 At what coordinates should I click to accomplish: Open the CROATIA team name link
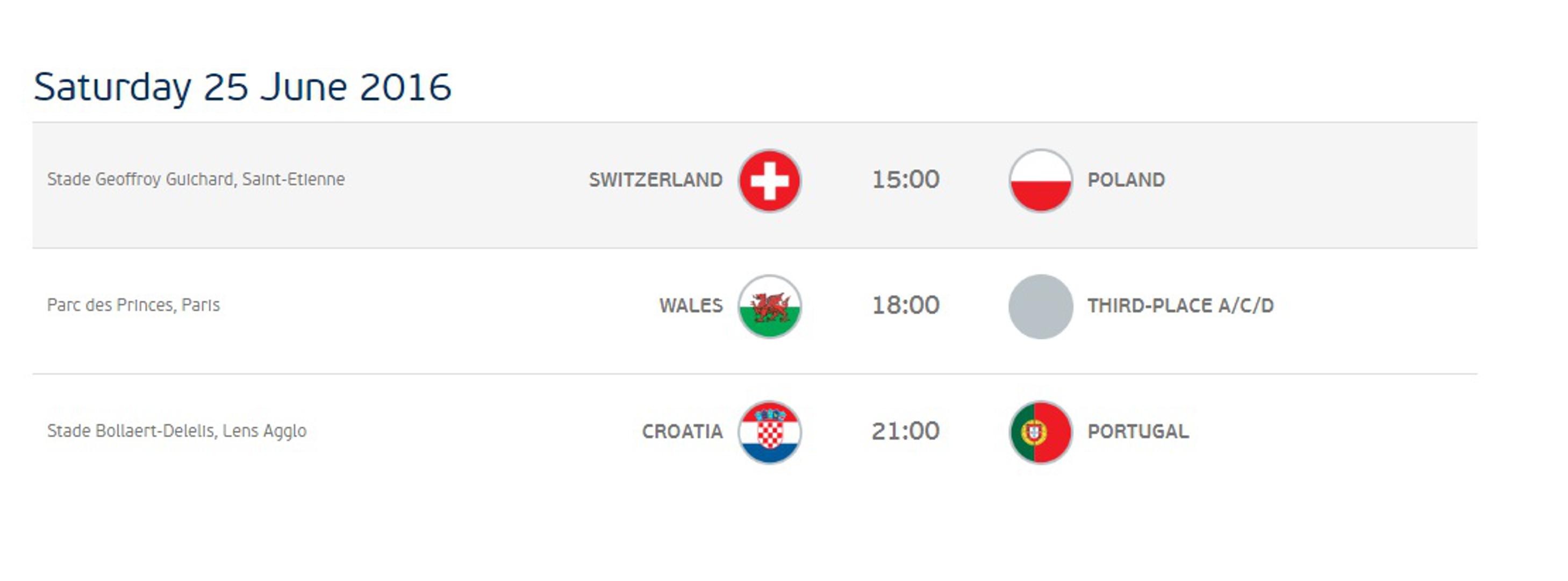[x=682, y=432]
